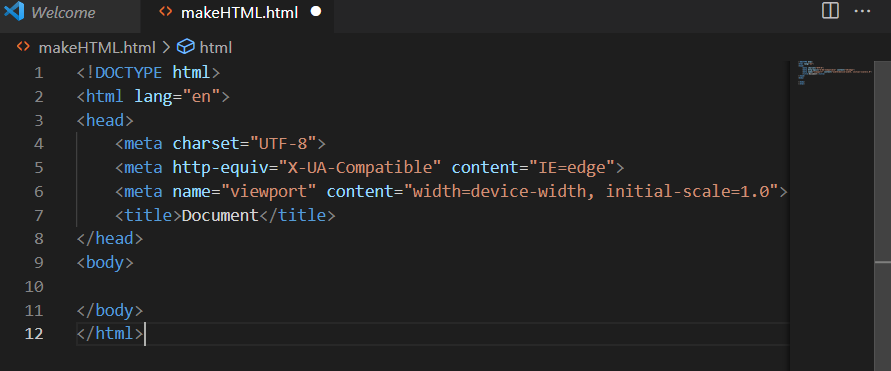
Task: Click the unsaved dot on makeHTML.html tab
Action: [317, 12]
